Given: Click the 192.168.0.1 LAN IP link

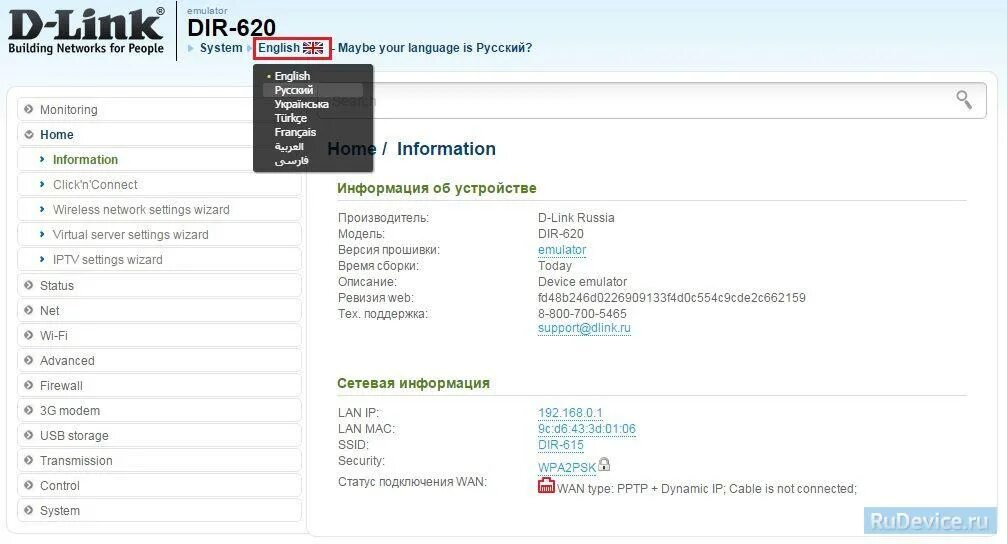Looking at the screenshot, I should [x=570, y=413].
